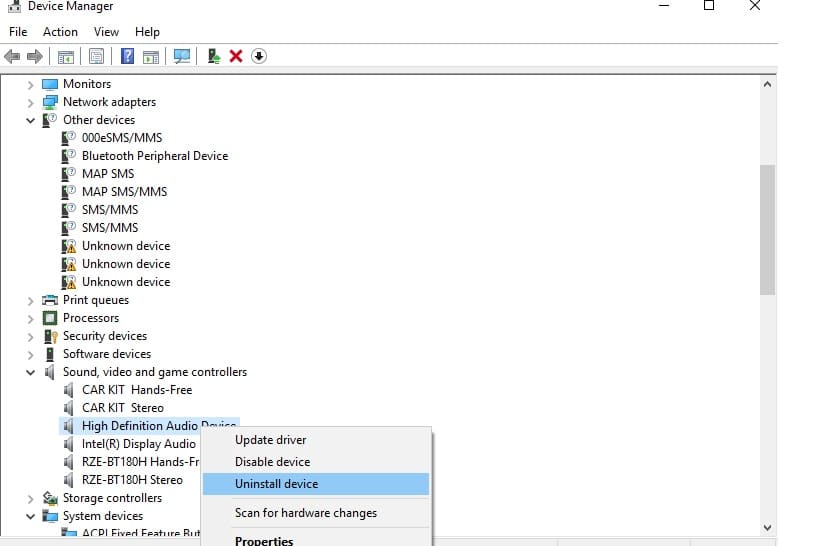Click the Update driver toolbar icon
This screenshot has width=819, height=546.
click(x=214, y=56)
